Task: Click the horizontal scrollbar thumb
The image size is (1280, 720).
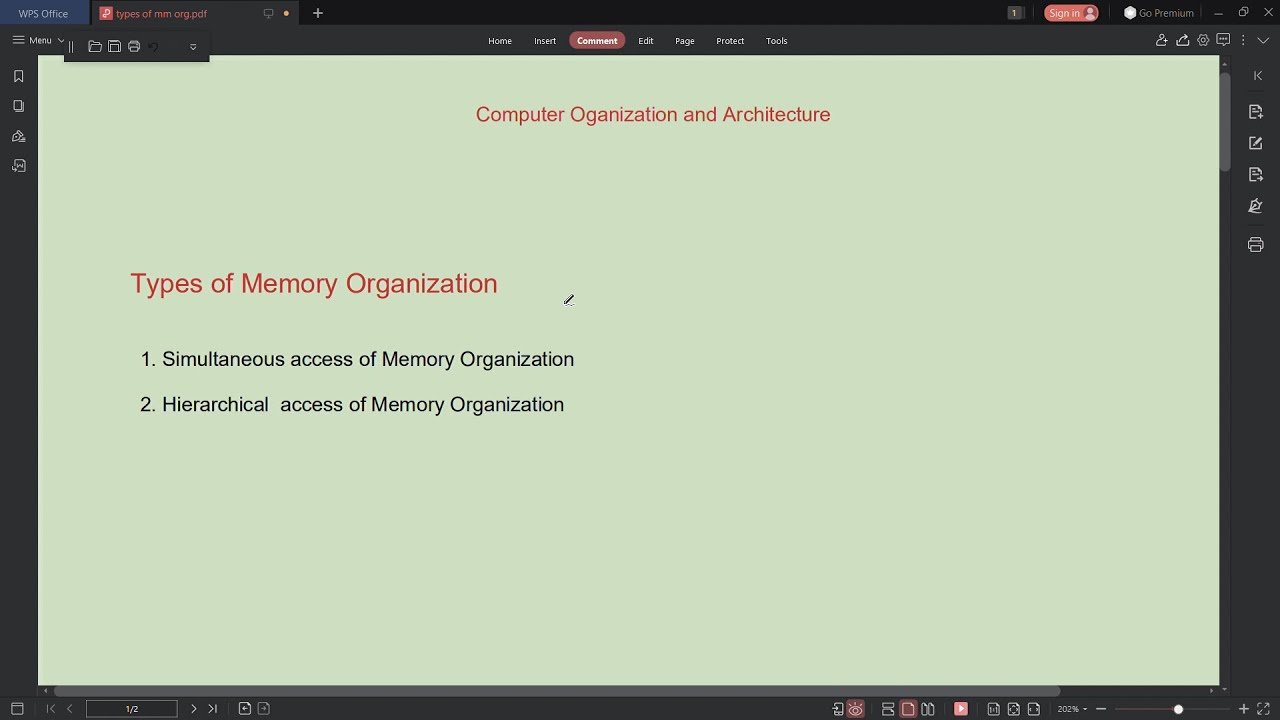Action: [557, 690]
